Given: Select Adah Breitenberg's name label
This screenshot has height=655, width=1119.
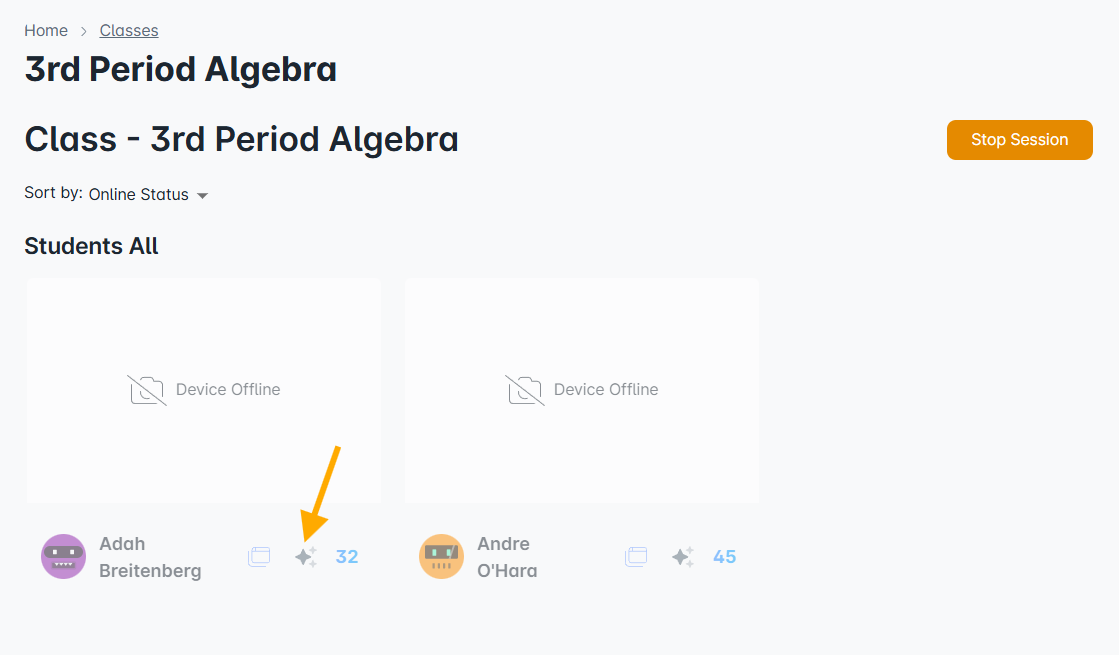Looking at the screenshot, I should point(150,557).
